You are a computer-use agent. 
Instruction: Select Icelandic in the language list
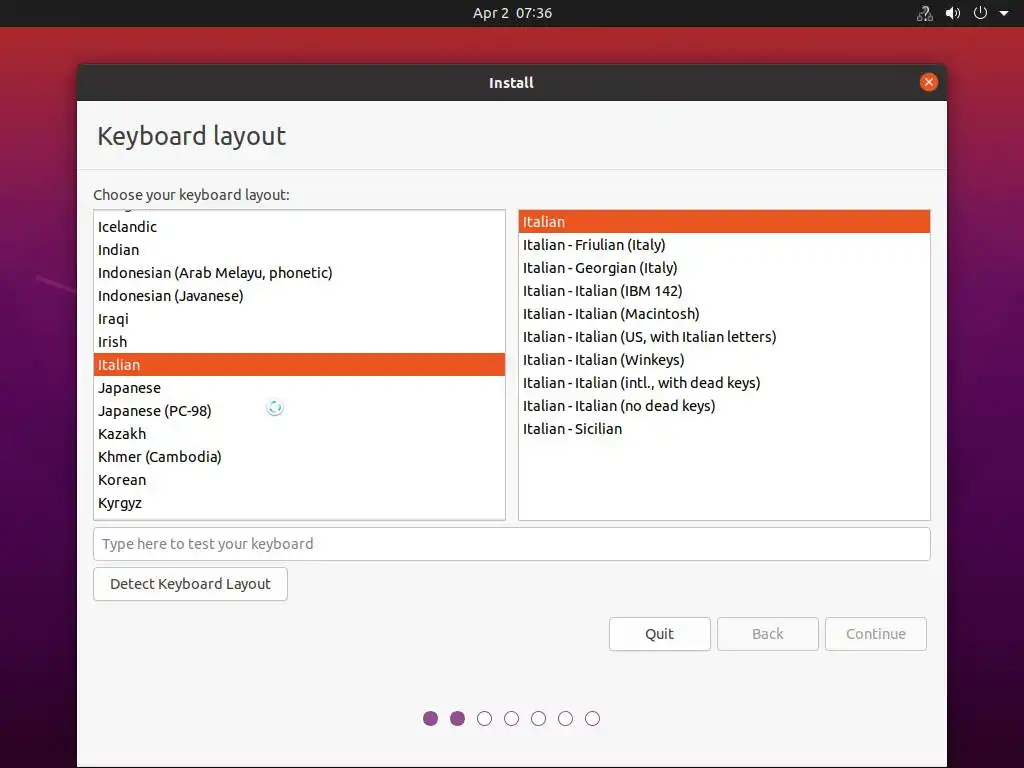click(299, 227)
